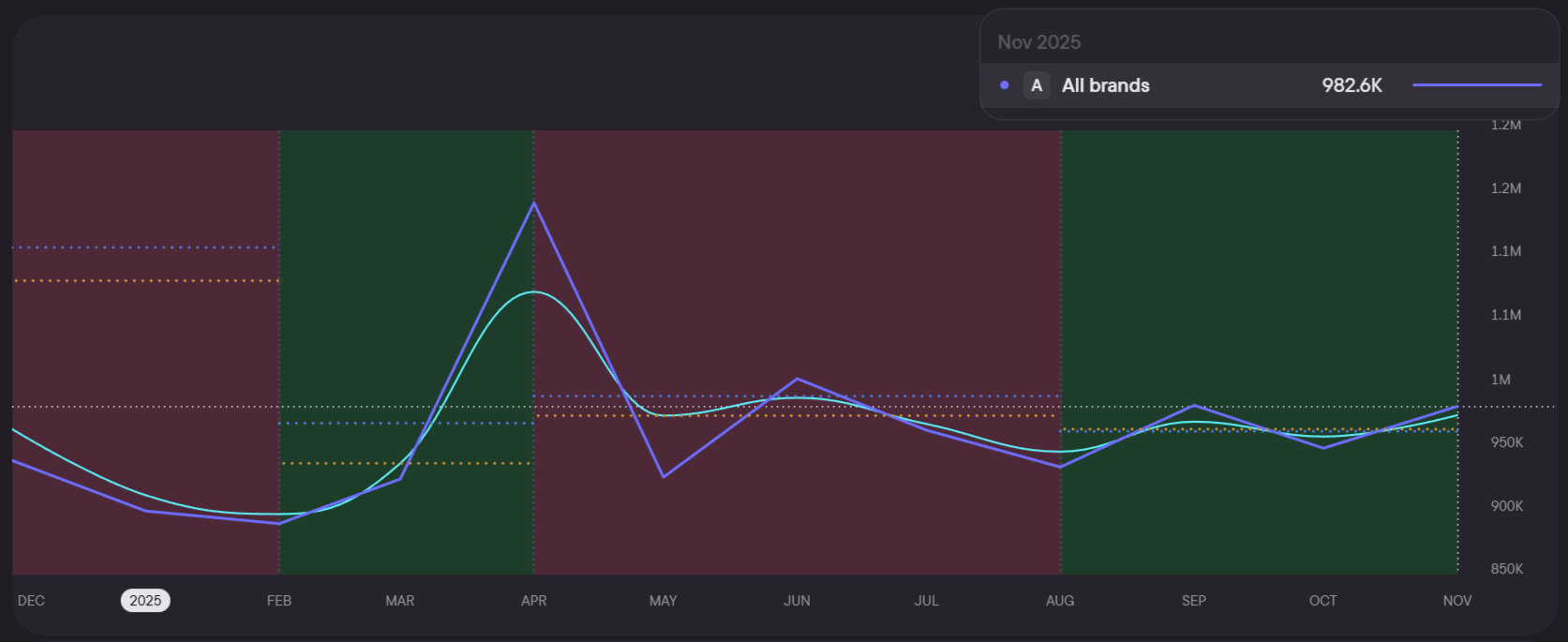This screenshot has width=1568, height=642.
Task: Click the 1M y-axis label
Action: click(x=1501, y=380)
